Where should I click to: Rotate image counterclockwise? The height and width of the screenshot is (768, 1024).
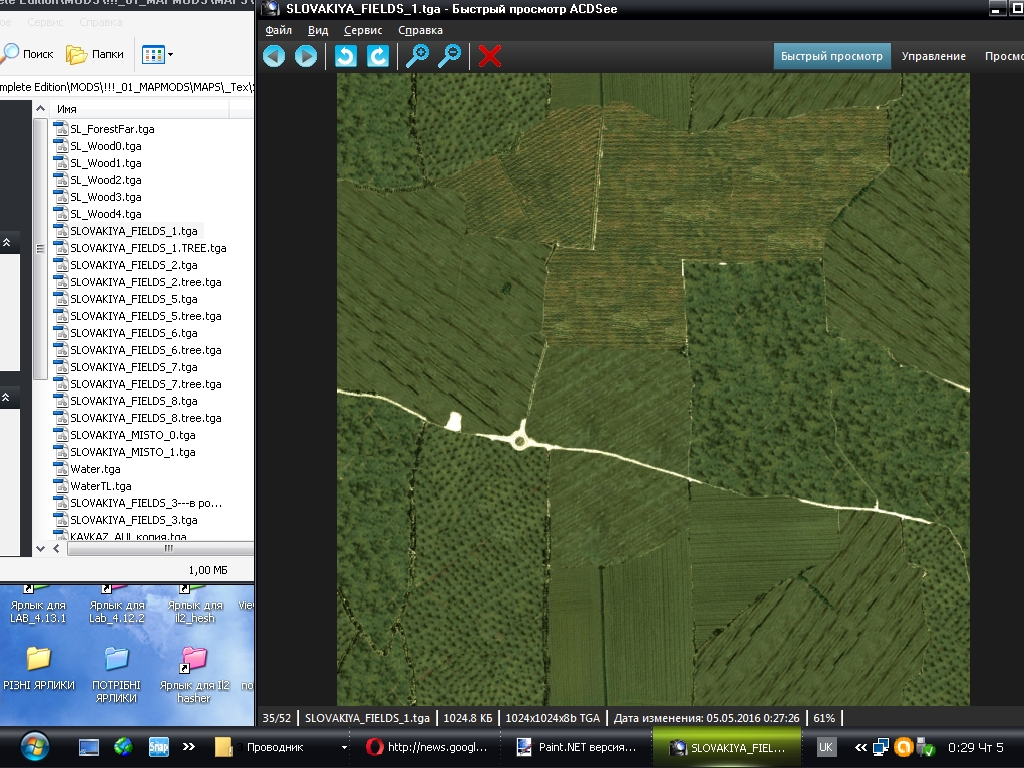tap(345, 56)
